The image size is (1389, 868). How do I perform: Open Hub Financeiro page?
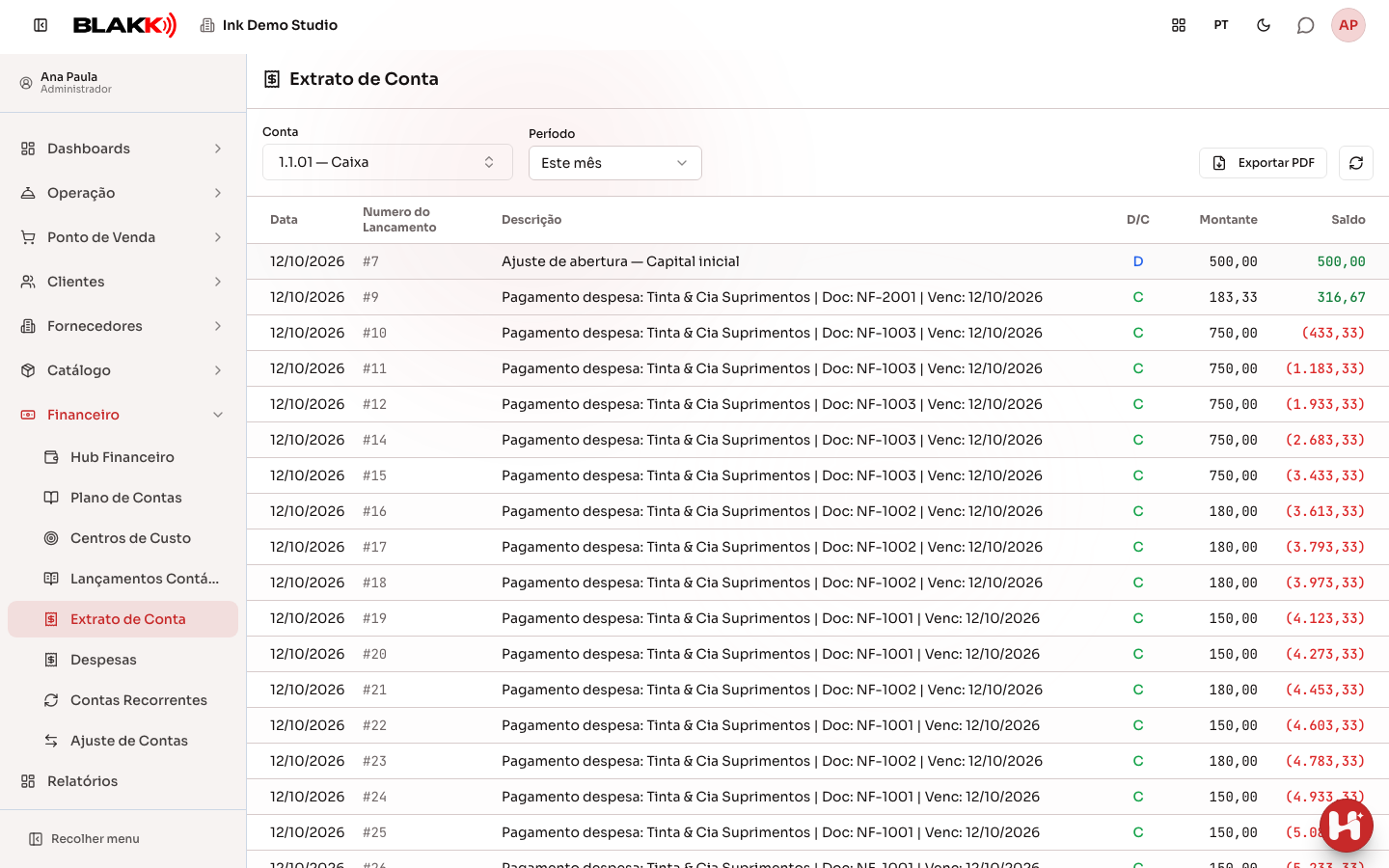(x=123, y=457)
